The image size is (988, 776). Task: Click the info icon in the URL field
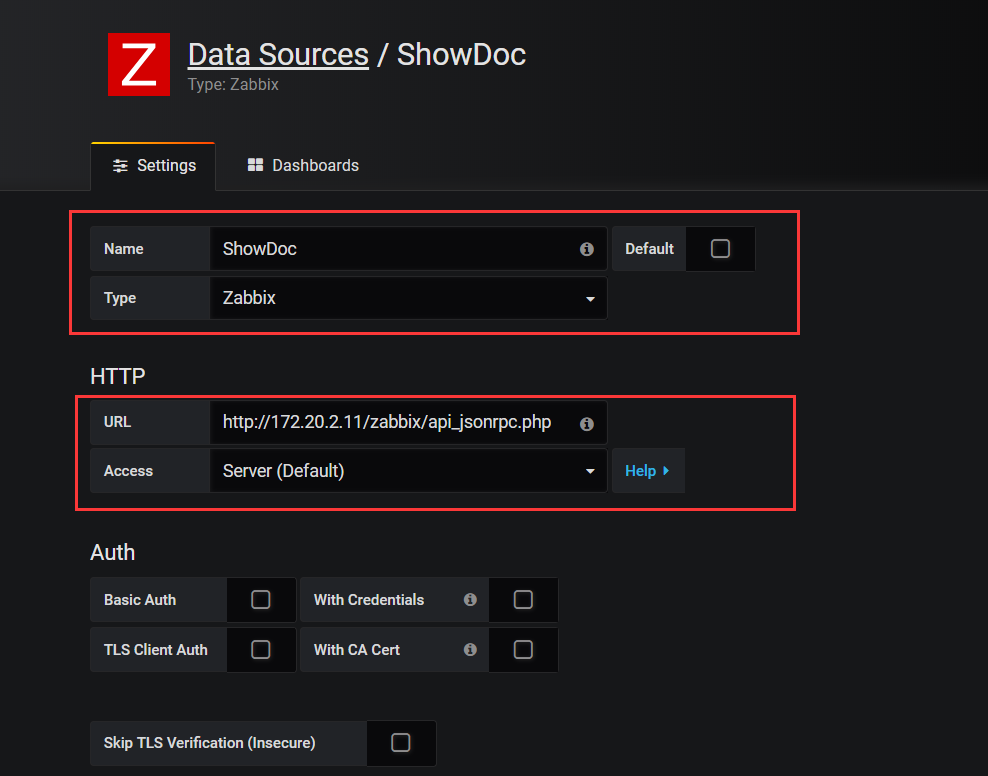[x=587, y=424]
